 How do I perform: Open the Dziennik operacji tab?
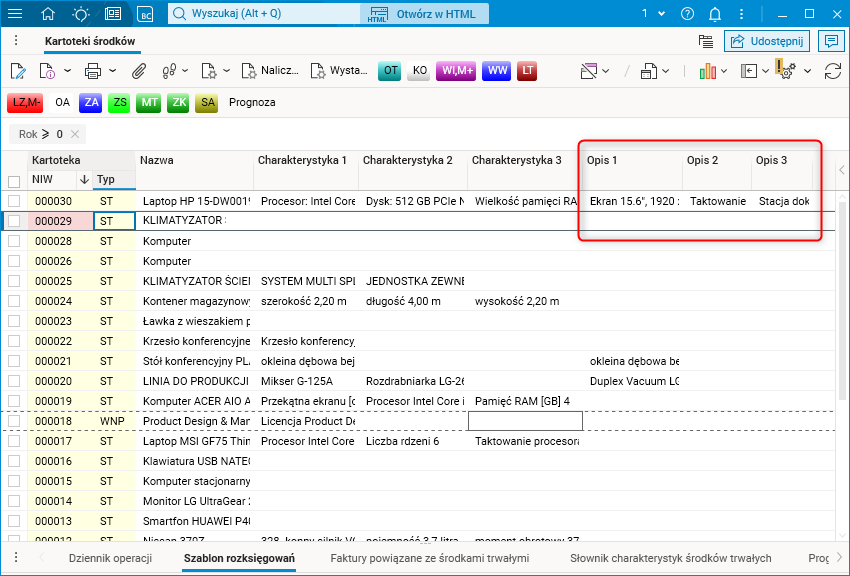pyautogui.click(x=110, y=558)
